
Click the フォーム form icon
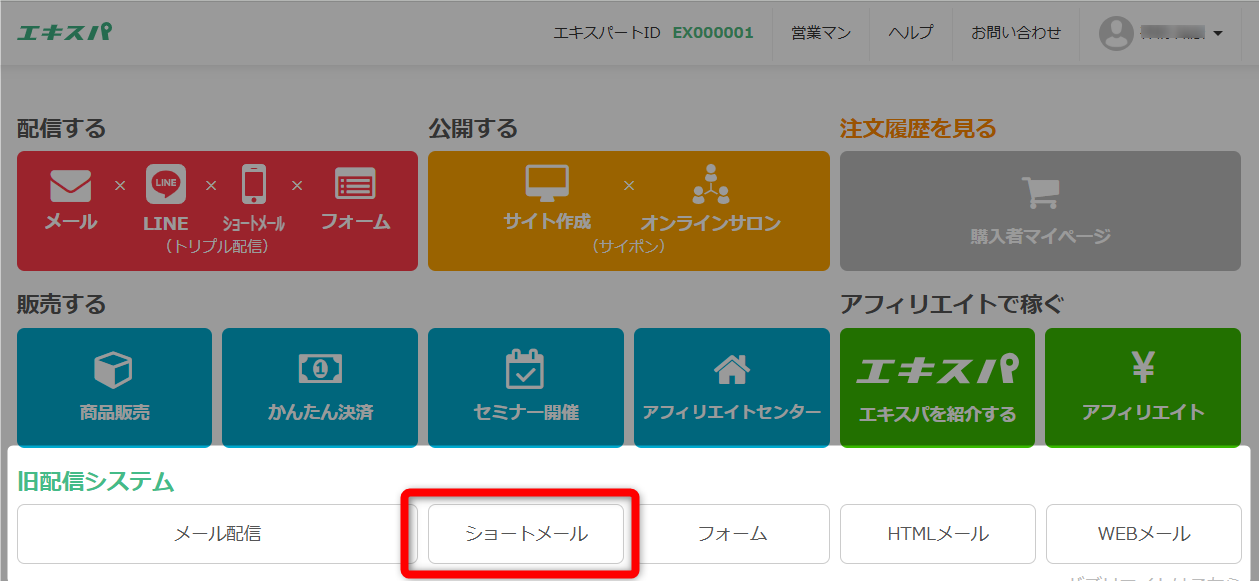355,185
